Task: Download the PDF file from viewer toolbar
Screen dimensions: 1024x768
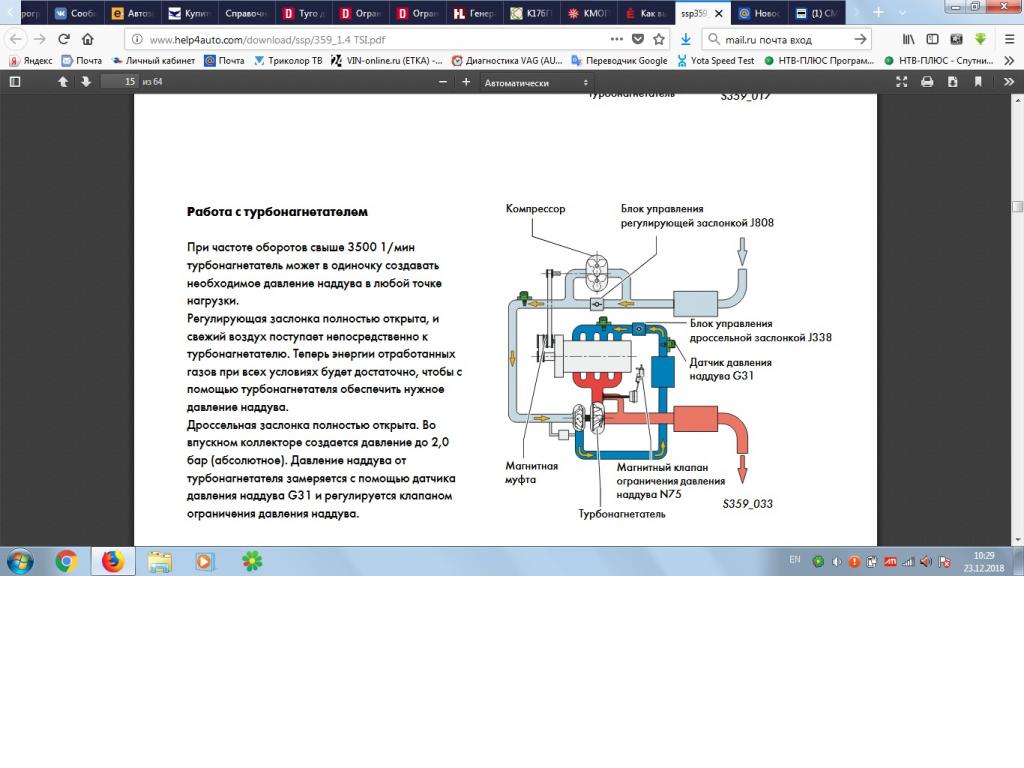Action: 952,82
